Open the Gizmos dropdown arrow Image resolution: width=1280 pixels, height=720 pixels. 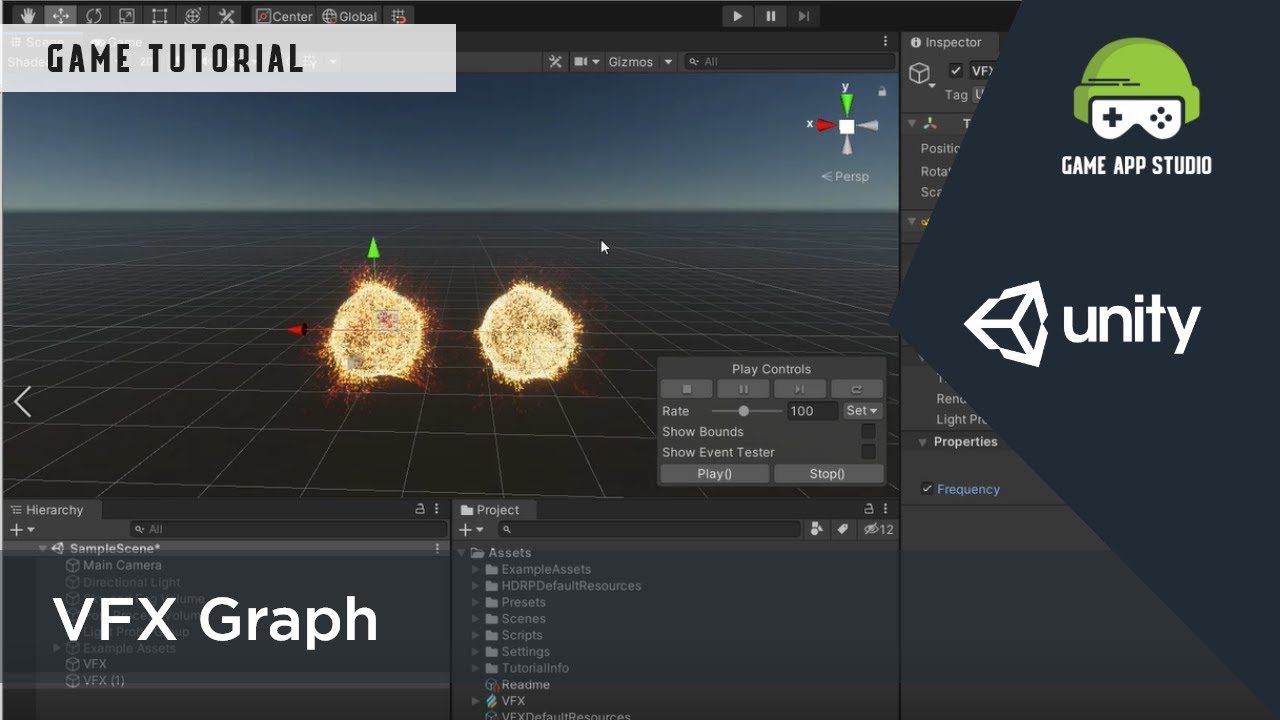[x=668, y=62]
